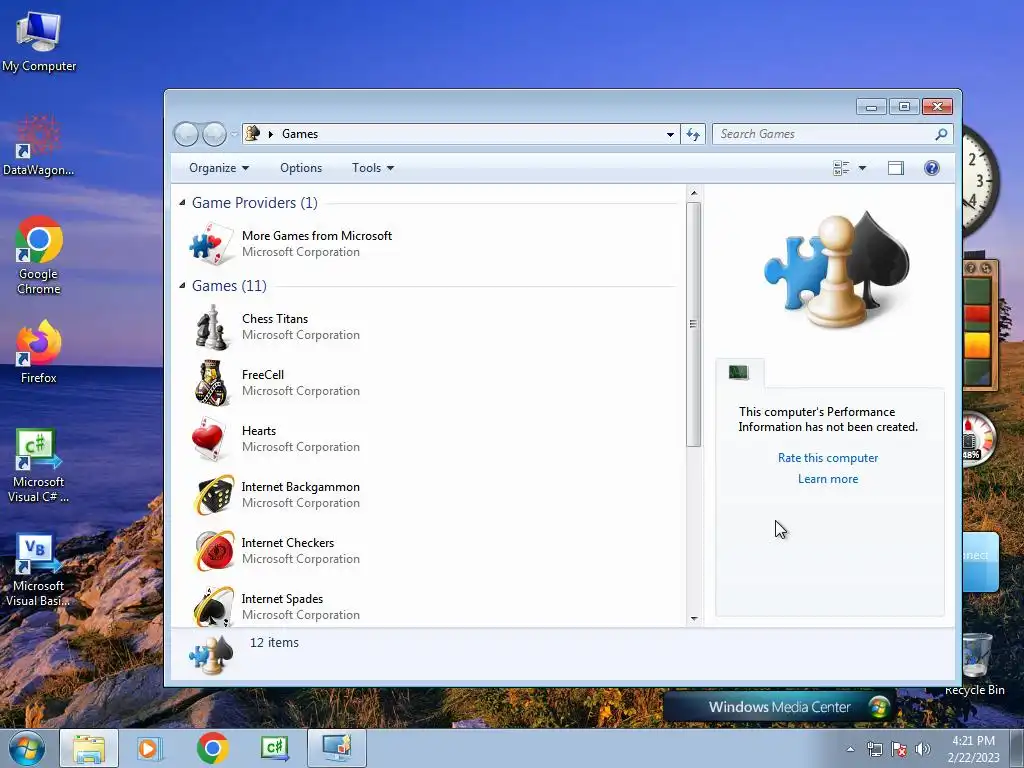Click the breadcrumb arrow before Games
Viewport: 1024px width, 768px height.
click(270, 134)
